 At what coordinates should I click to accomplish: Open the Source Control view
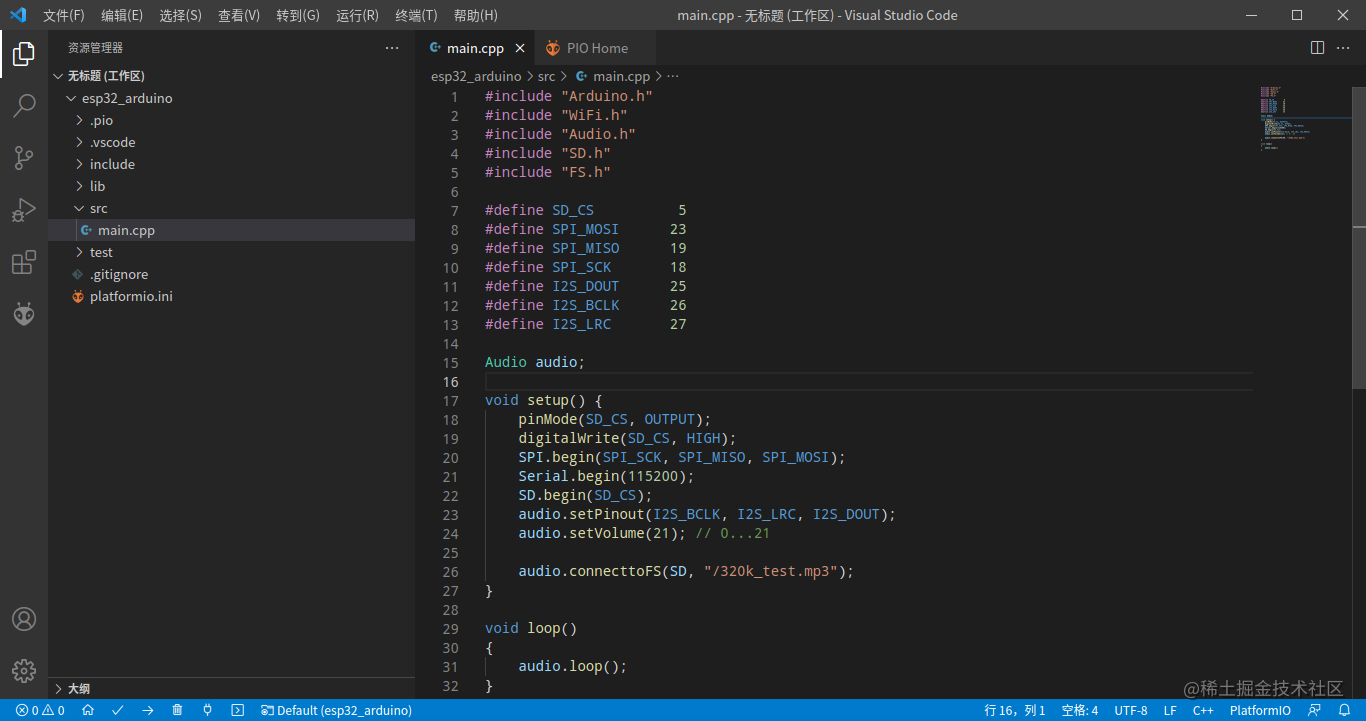(x=24, y=158)
